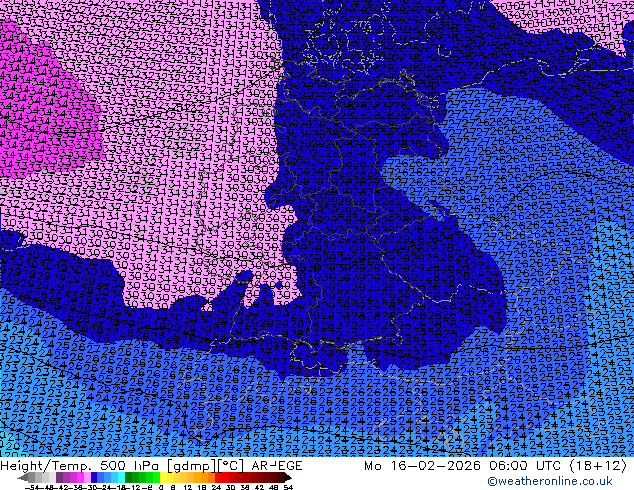634x490 pixels.
Task: Click the left arrow end of color scale
Action: pyautogui.click(x=23, y=477)
